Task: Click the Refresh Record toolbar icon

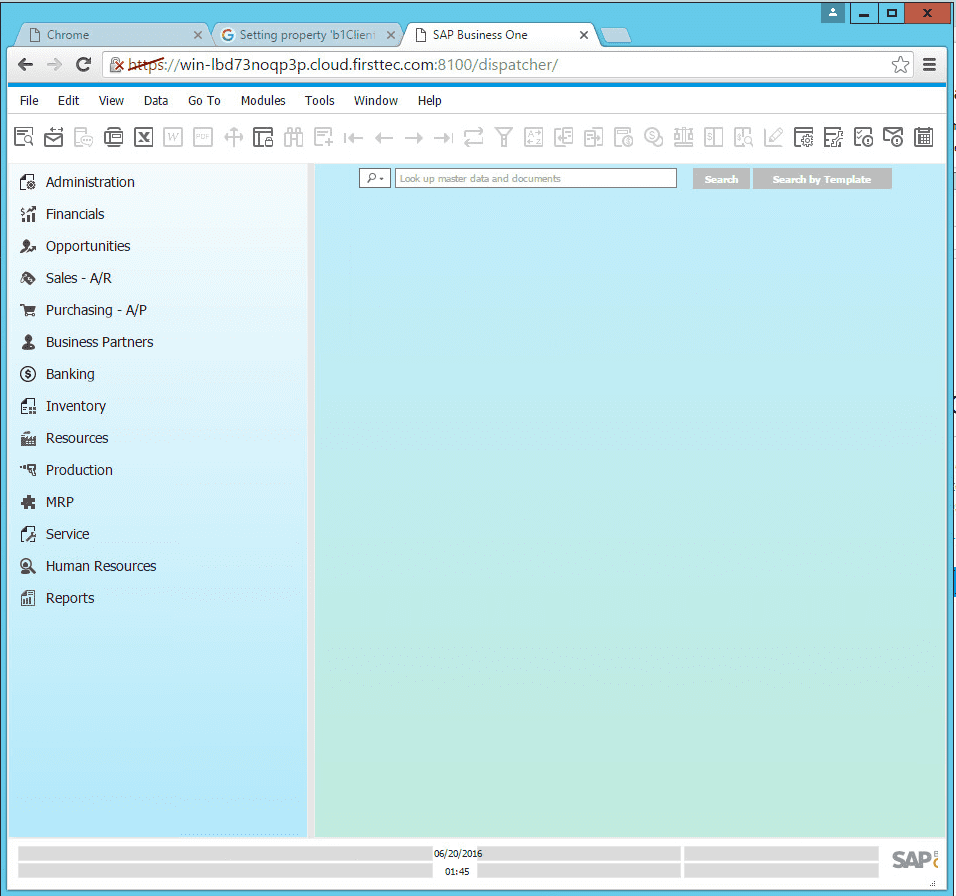Action: [473, 137]
